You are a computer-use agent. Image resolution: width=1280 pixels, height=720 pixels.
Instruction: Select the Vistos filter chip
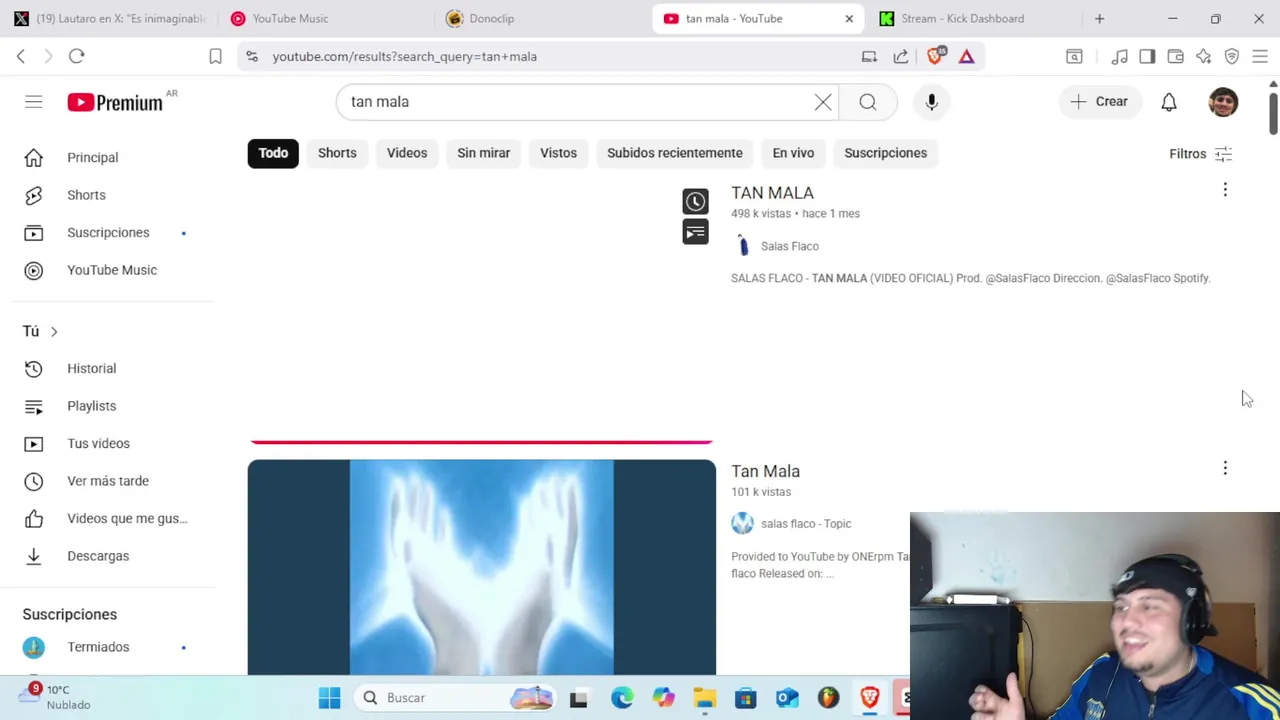558,153
